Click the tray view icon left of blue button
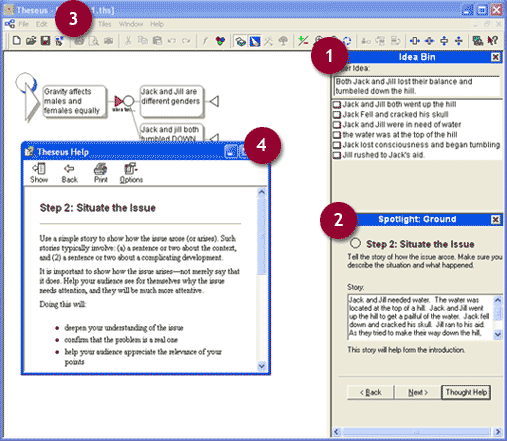Viewport: 507px width, 441px height. point(240,41)
